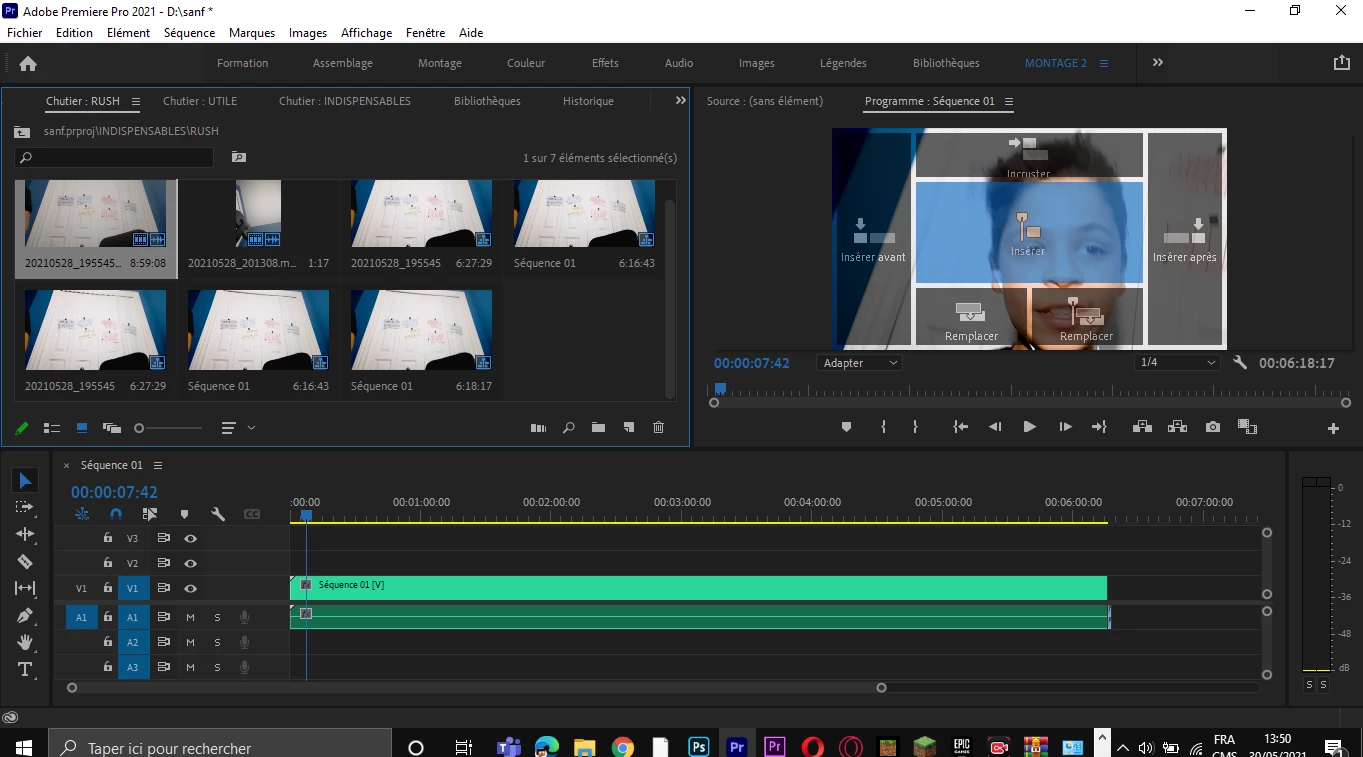Delete selected item with trash icon
The image size is (1363, 757).
pyautogui.click(x=658, y=428)
